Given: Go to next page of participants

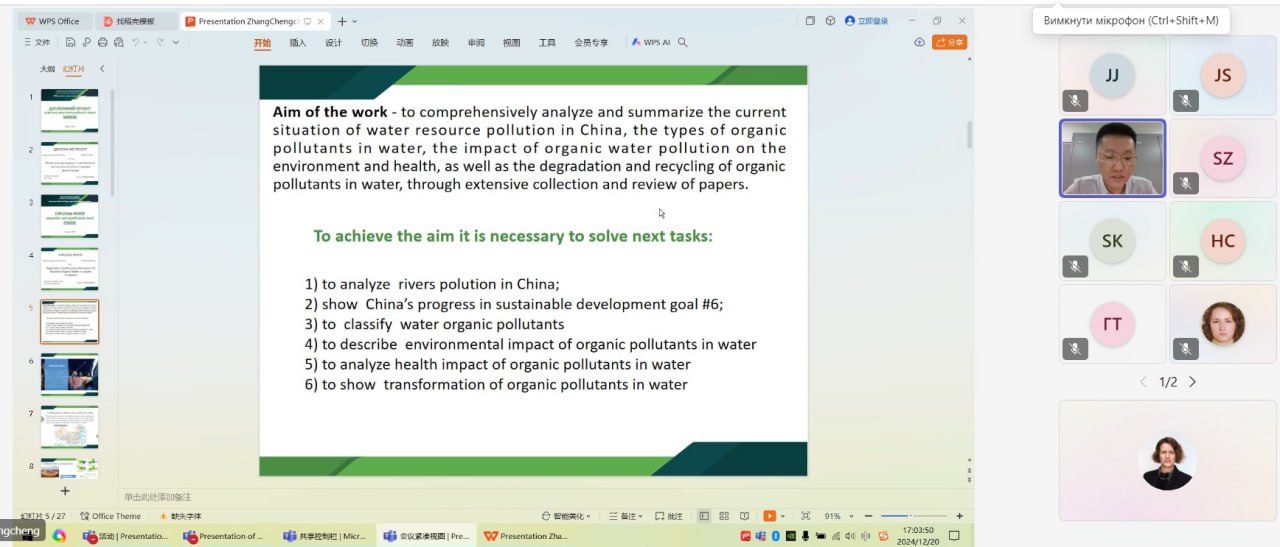Looking at the screenshot, I should click(1192, 382).
